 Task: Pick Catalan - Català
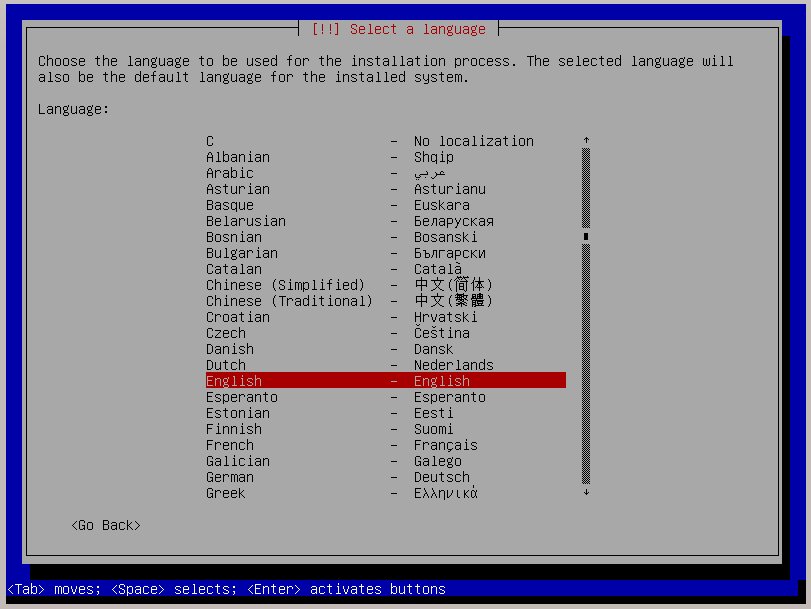(385, 270)
